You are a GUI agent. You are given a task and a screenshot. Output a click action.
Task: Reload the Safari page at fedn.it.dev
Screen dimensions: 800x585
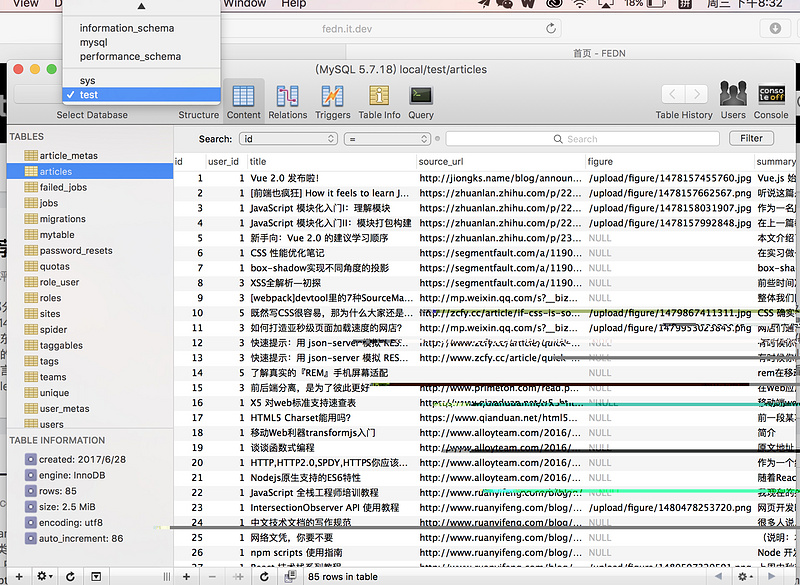click(551, 29)
